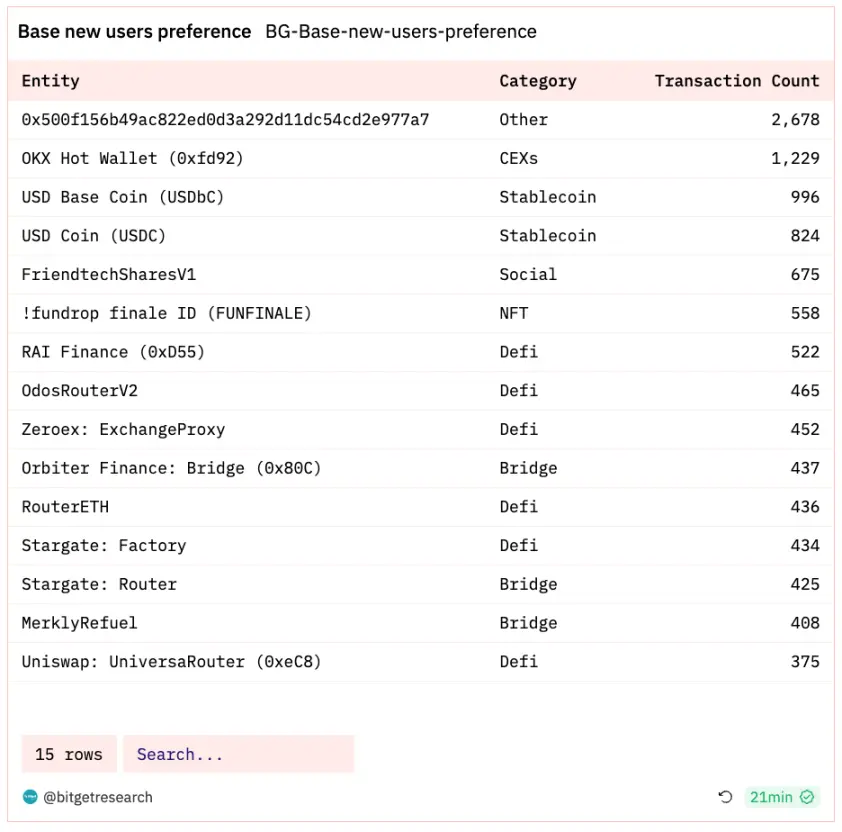Viewport: 842px width, 832px height.
Task: Click the 2,678 transaction count cell
Action: [795, 119]
